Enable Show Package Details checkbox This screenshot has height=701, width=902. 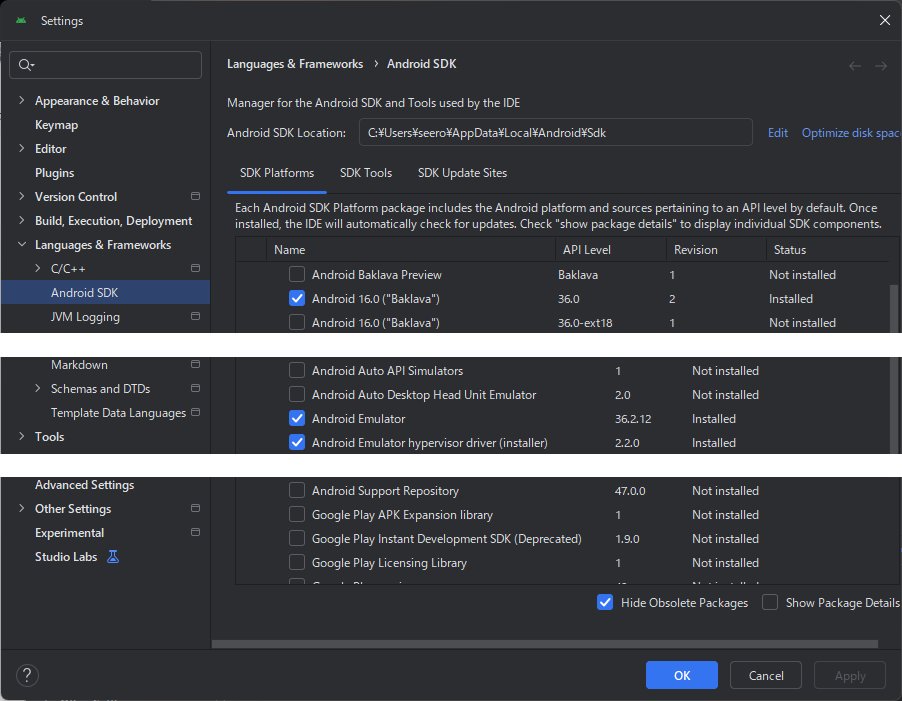(770, 603)
